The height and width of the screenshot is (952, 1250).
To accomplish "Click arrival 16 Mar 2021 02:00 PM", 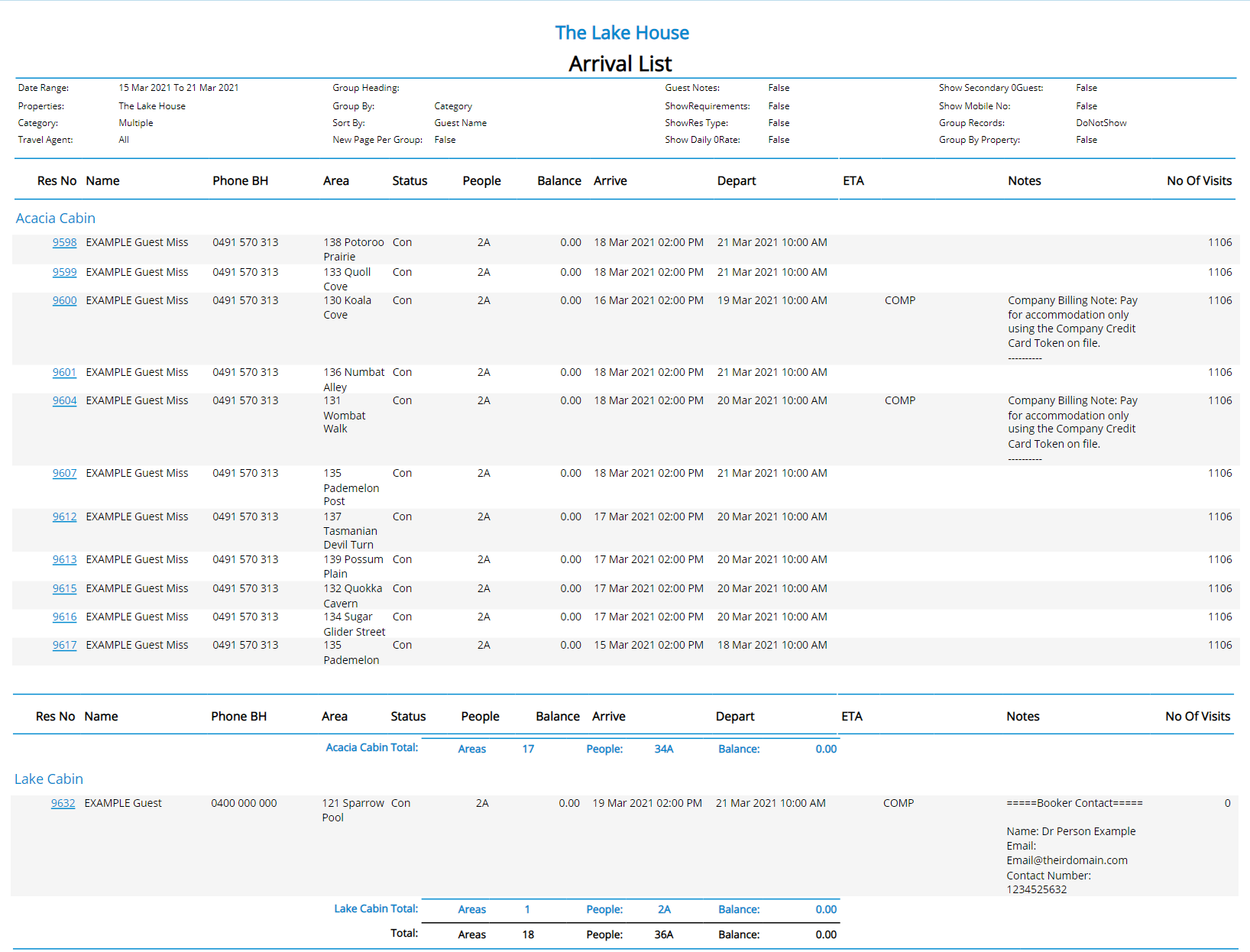I will (x=649, y=300).
